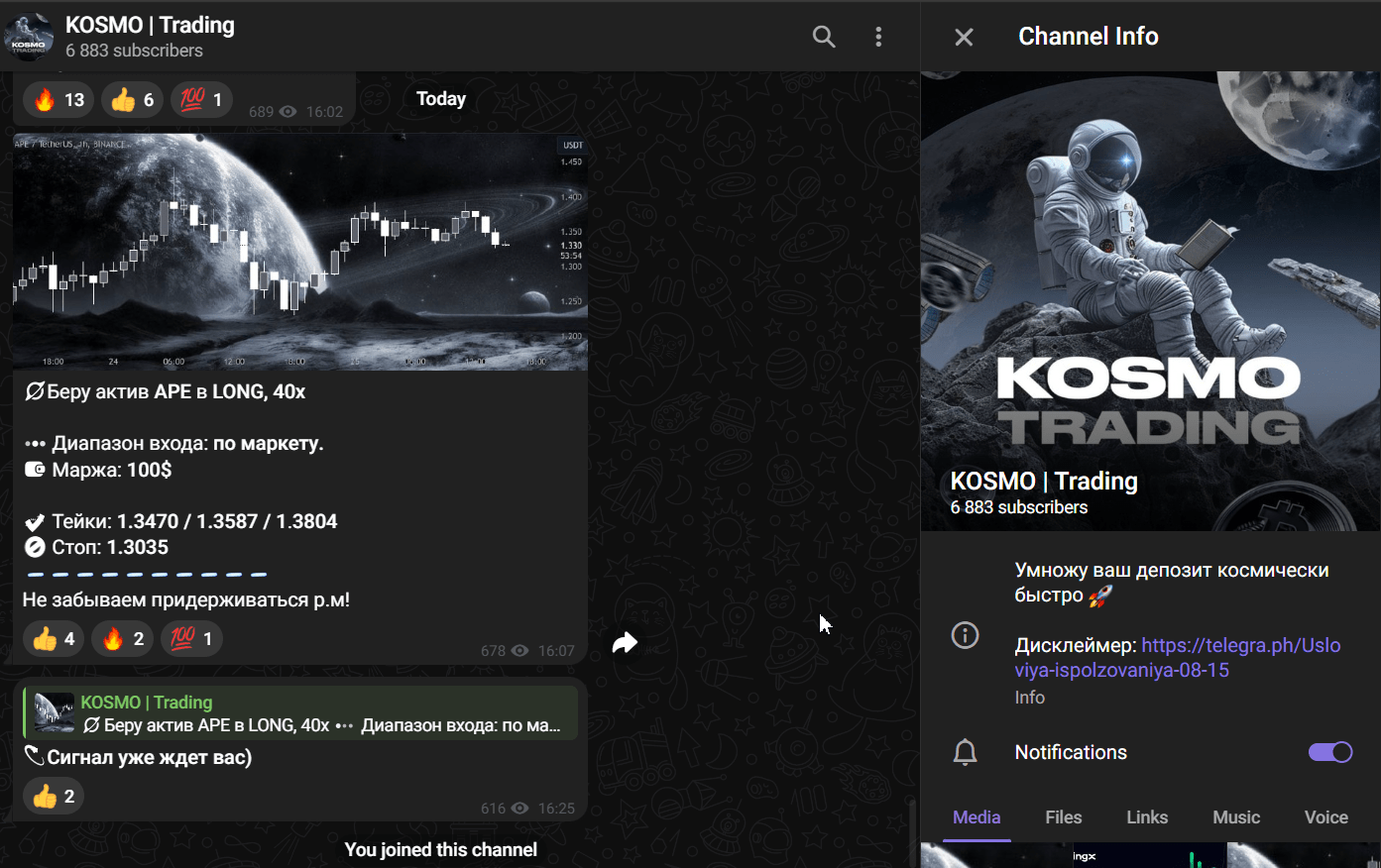The image size is (1381, 868).
Task: Open the three-dot channel menu
Action: click(878, 37)
